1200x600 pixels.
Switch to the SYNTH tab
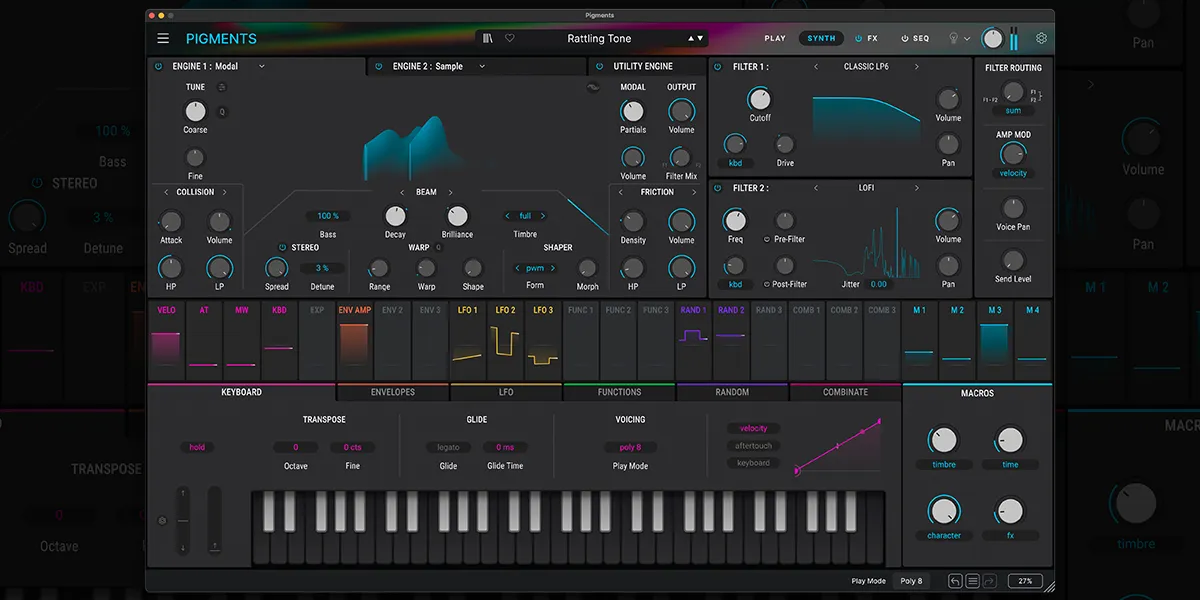820,38
